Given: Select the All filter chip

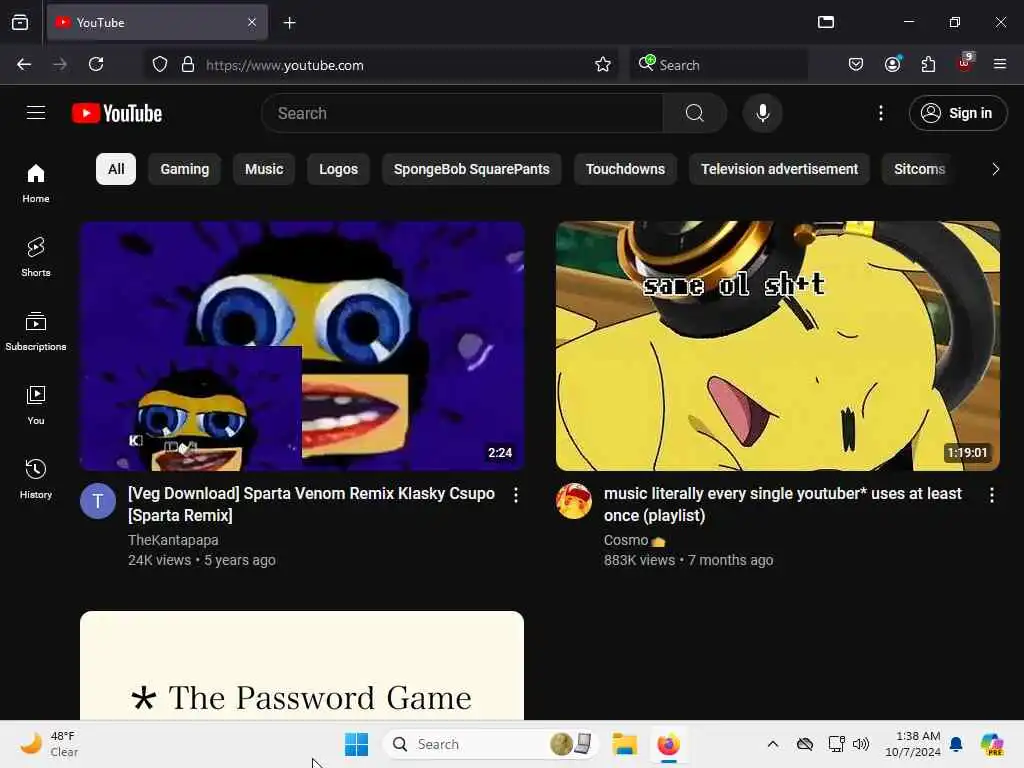Looking at the screenshot, I should tap(116, 169).
